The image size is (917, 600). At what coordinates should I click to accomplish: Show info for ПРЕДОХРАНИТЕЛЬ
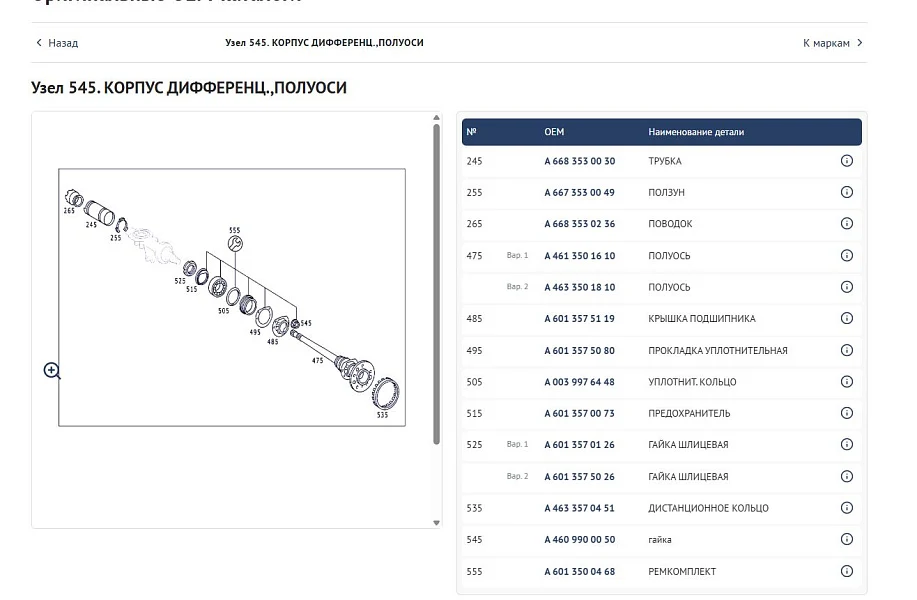(x=846, y=413)
